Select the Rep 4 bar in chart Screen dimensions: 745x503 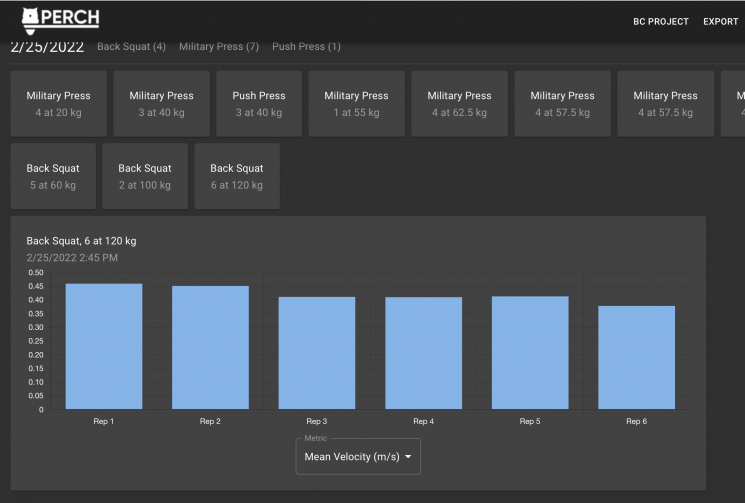click(423, 353)
